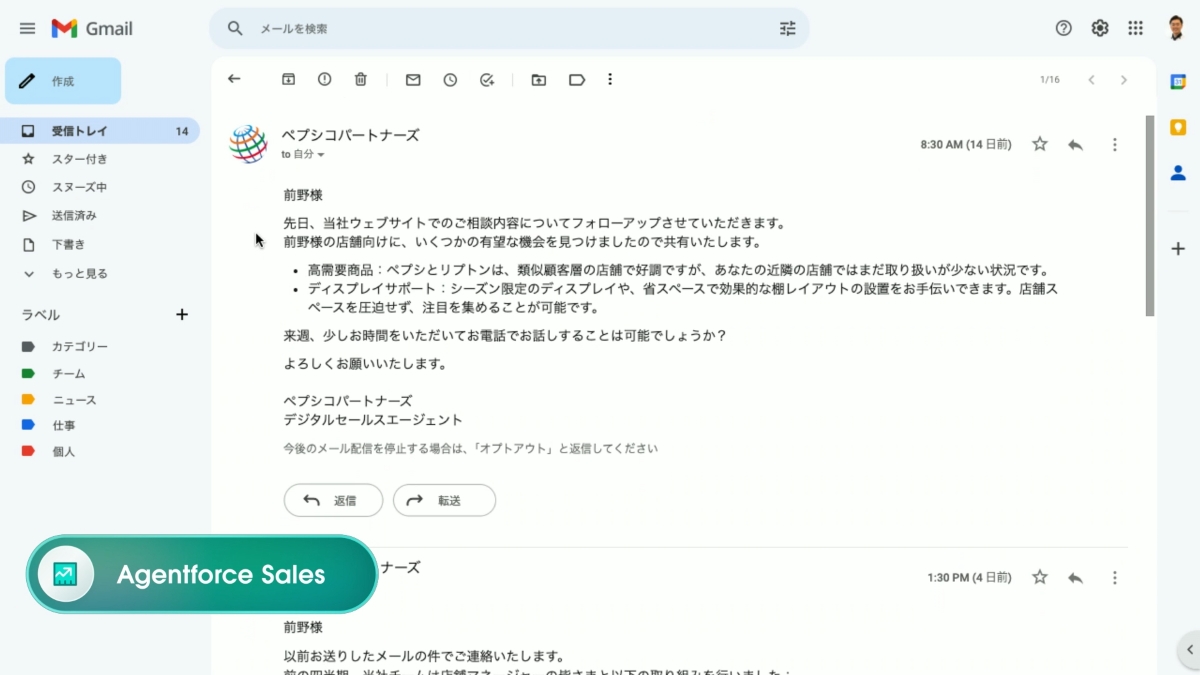Select the 仕事 label

(63, 425)
